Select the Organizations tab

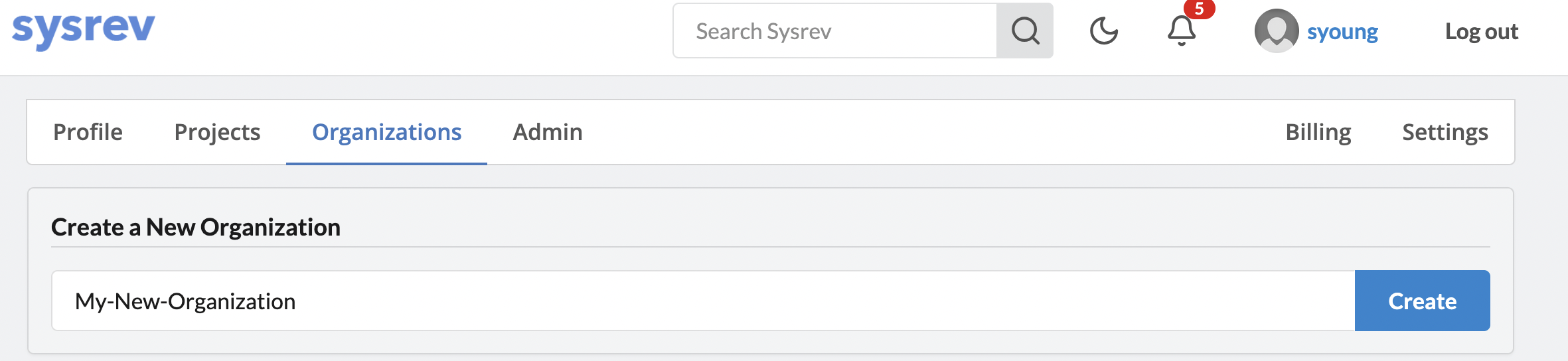pos(386,133)
